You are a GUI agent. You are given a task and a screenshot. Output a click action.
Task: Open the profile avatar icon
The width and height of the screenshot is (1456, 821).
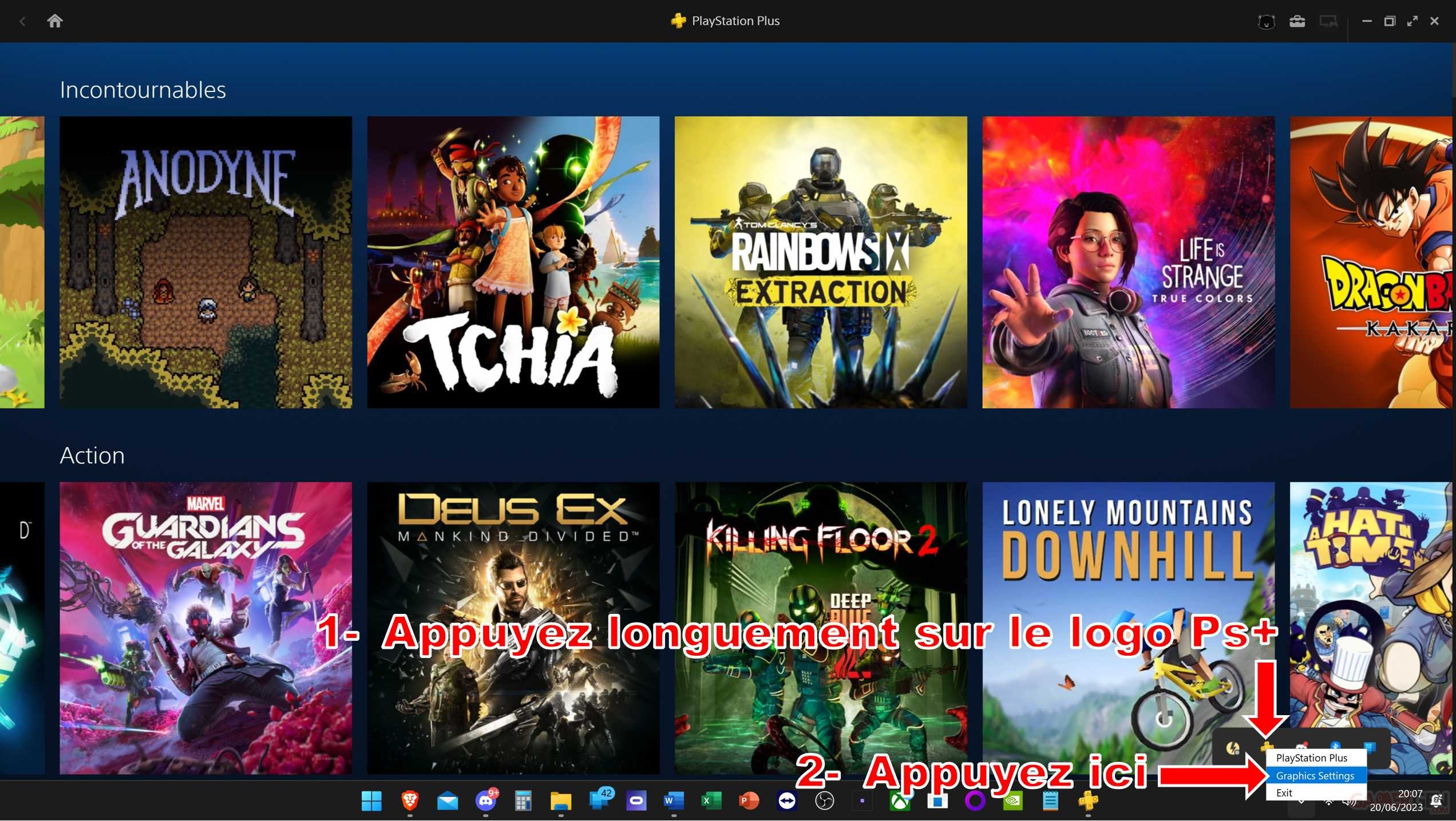click(1266, 22)
